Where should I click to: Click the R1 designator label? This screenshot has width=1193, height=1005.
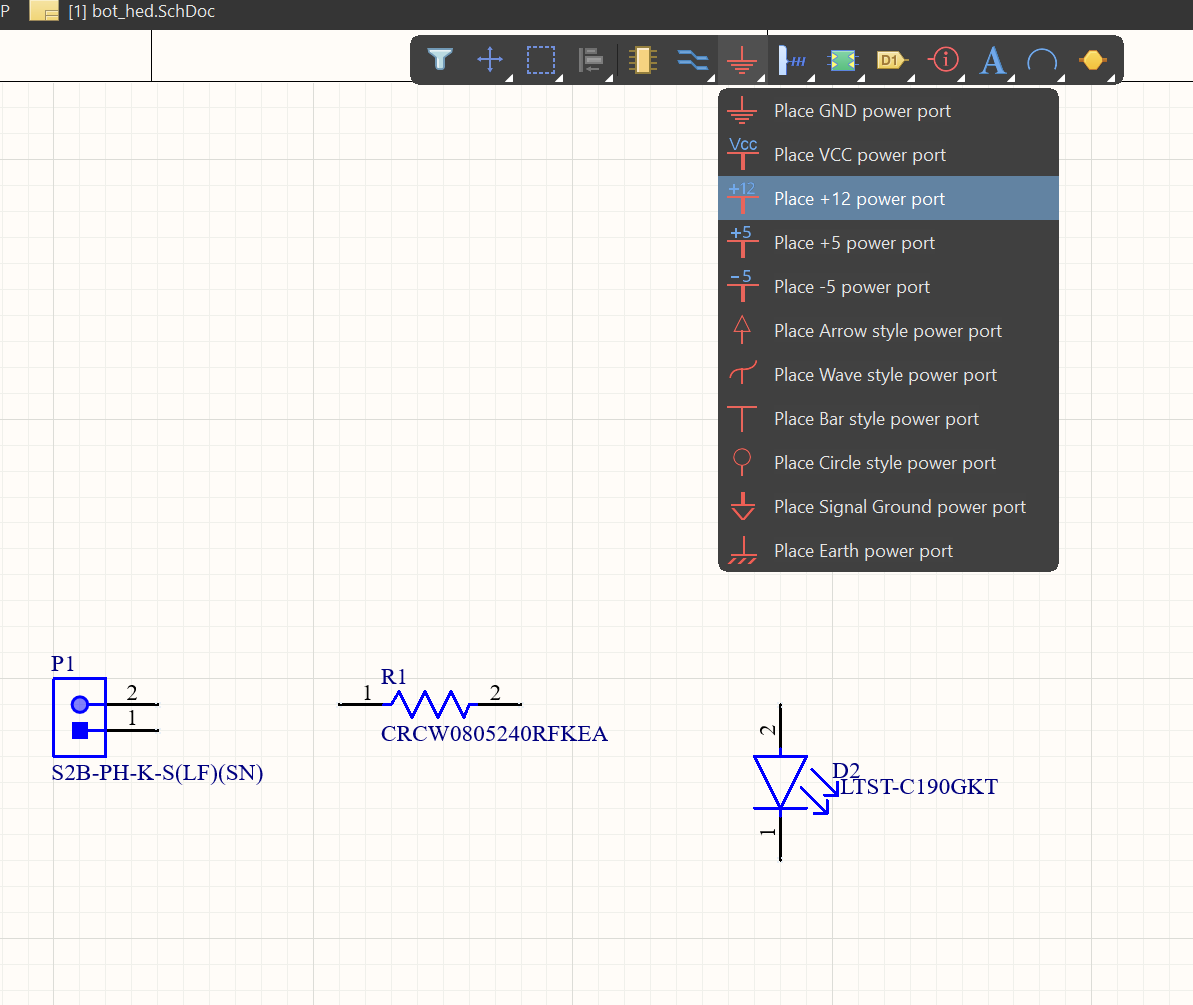click(x=393, y=676)
